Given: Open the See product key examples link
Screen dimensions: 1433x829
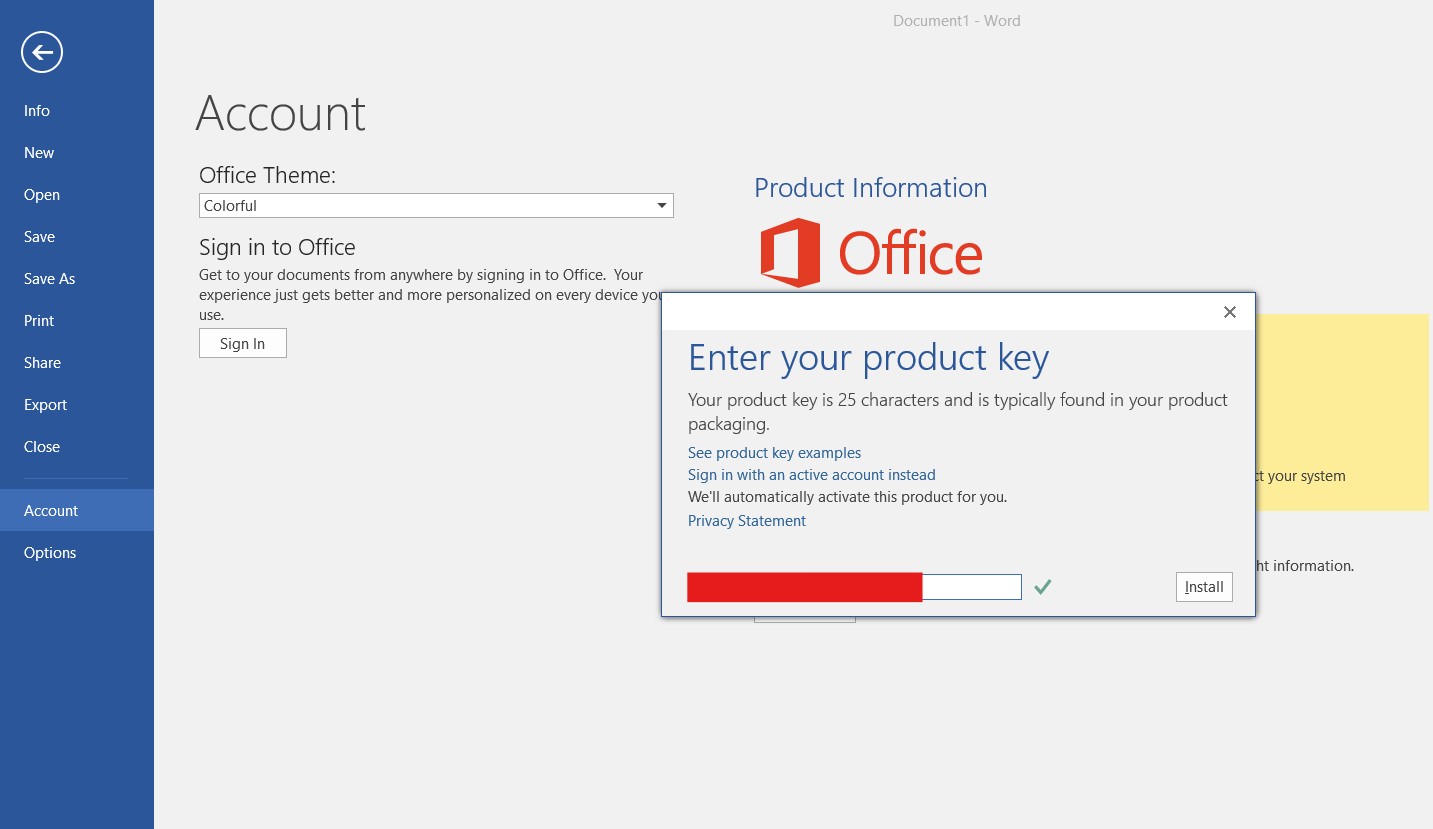Looking at the screenshot, I should coord(774,452).
